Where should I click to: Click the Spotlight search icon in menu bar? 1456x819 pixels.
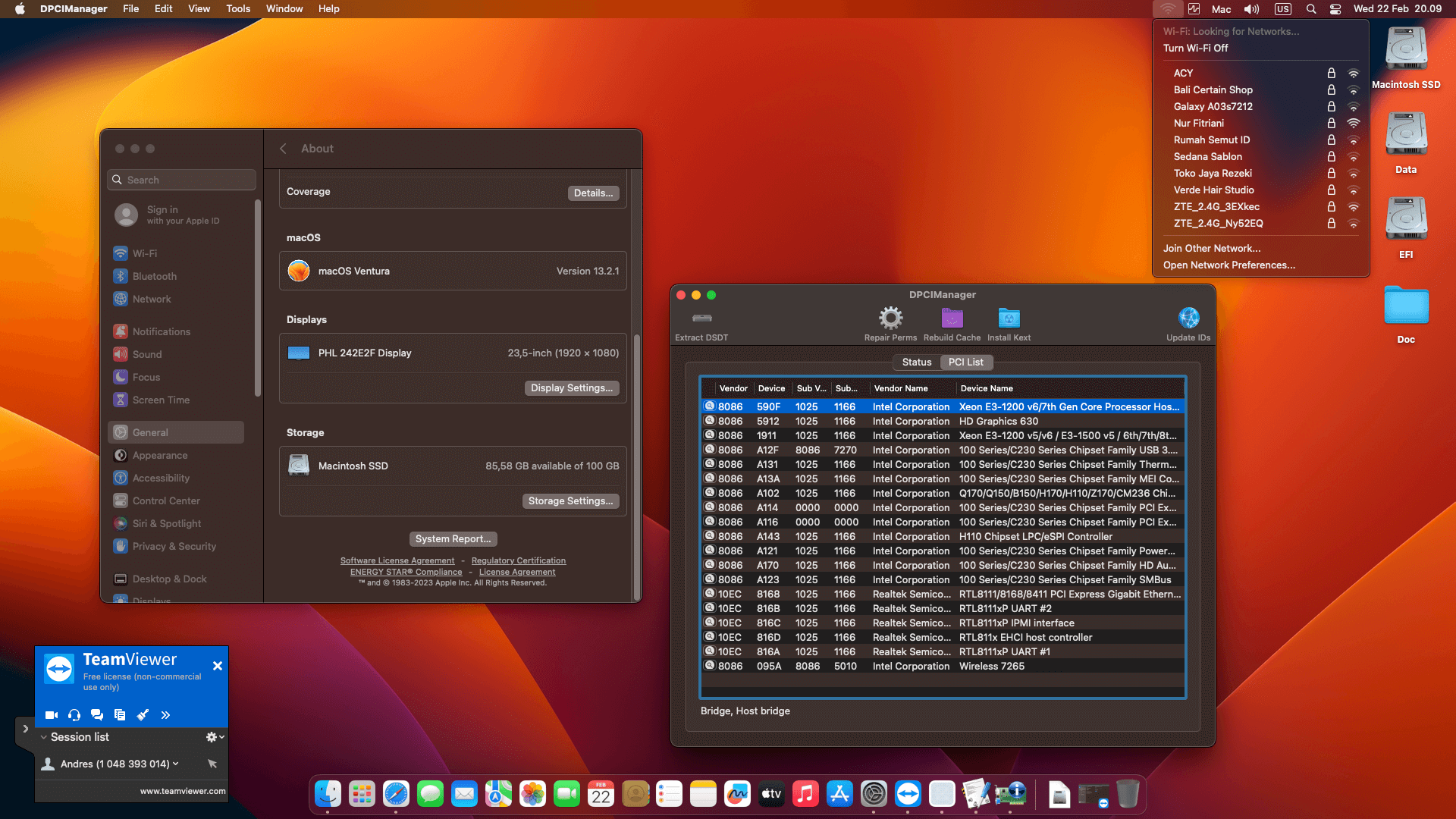(1311, 9)
